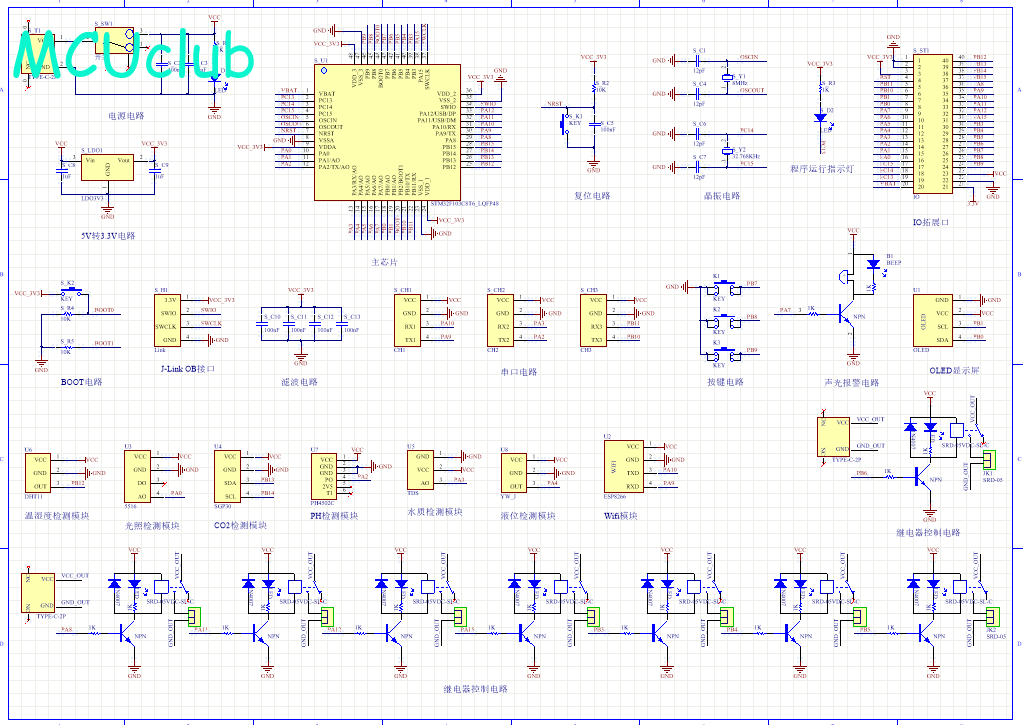Click the program run indicator LED D2
This screenshot has width=1023, height=725.
(821, 117)
